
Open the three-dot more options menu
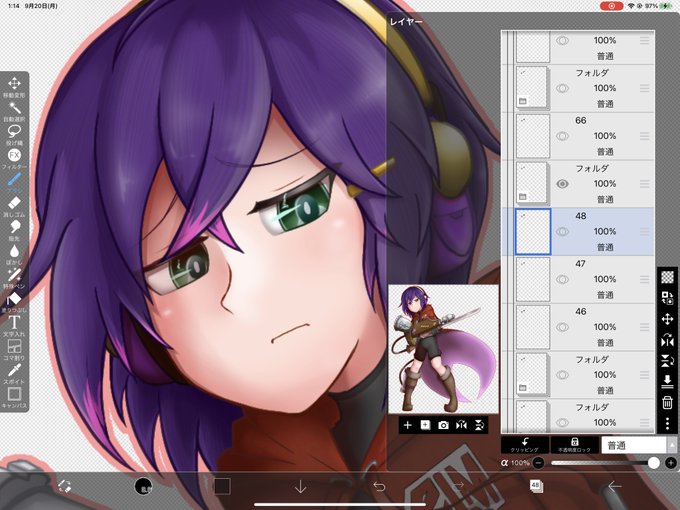[667, 423]
